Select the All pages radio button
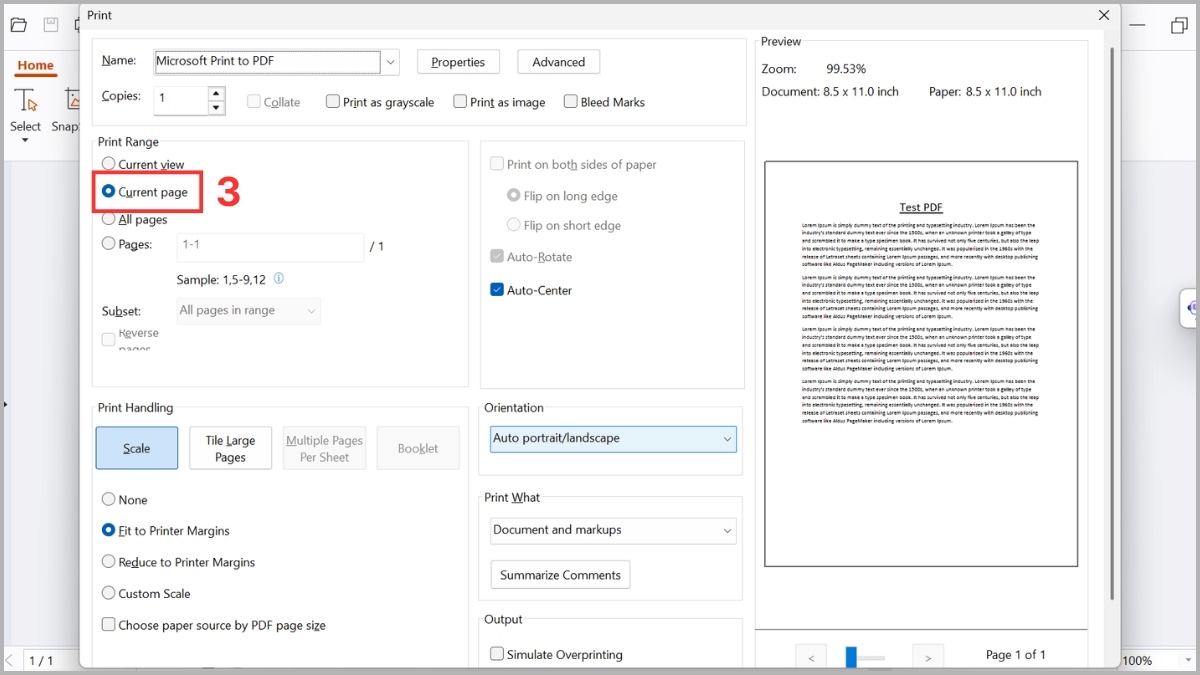Screen dimensions: 1200x675 pyautogui.click(x=108, y=220)
